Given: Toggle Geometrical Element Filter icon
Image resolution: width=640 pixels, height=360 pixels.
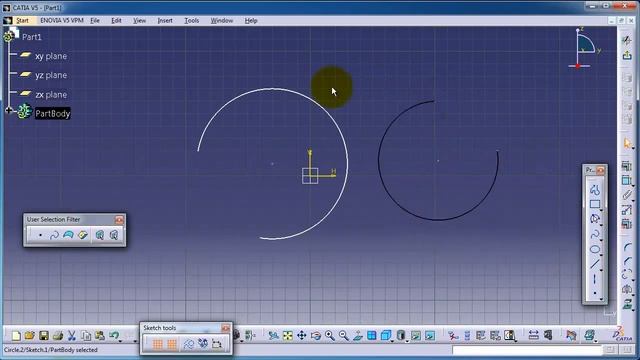Looking at the screenshot, I should (114, 235).
